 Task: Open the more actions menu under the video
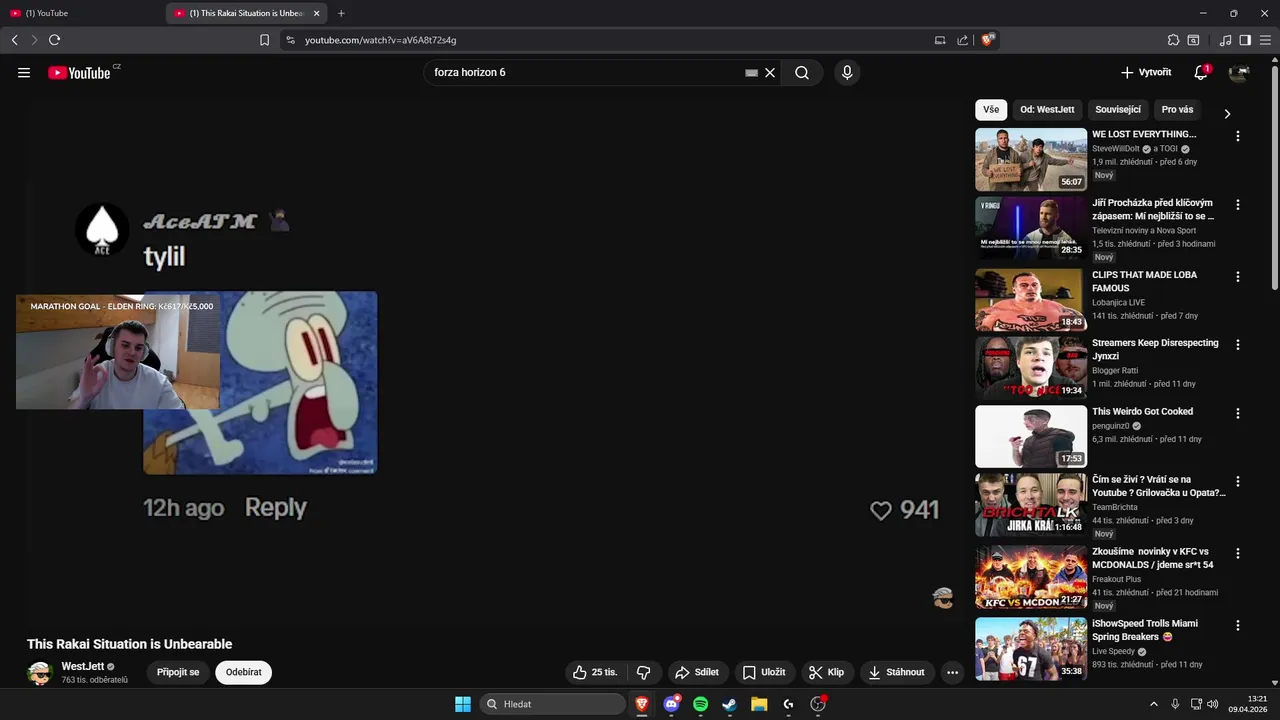tap(952, 672)
